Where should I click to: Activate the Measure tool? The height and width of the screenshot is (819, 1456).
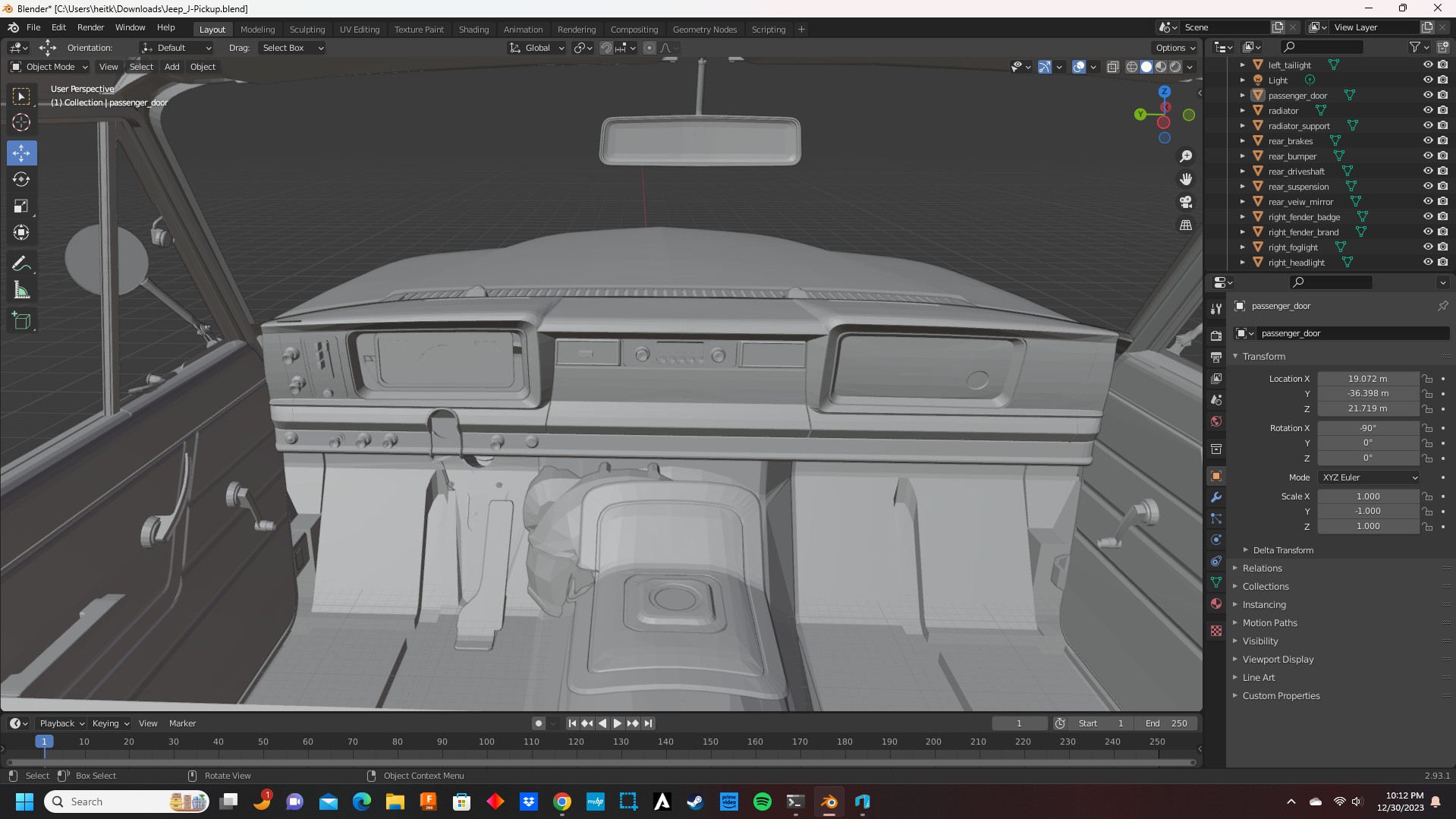click(x=21, y=291)
